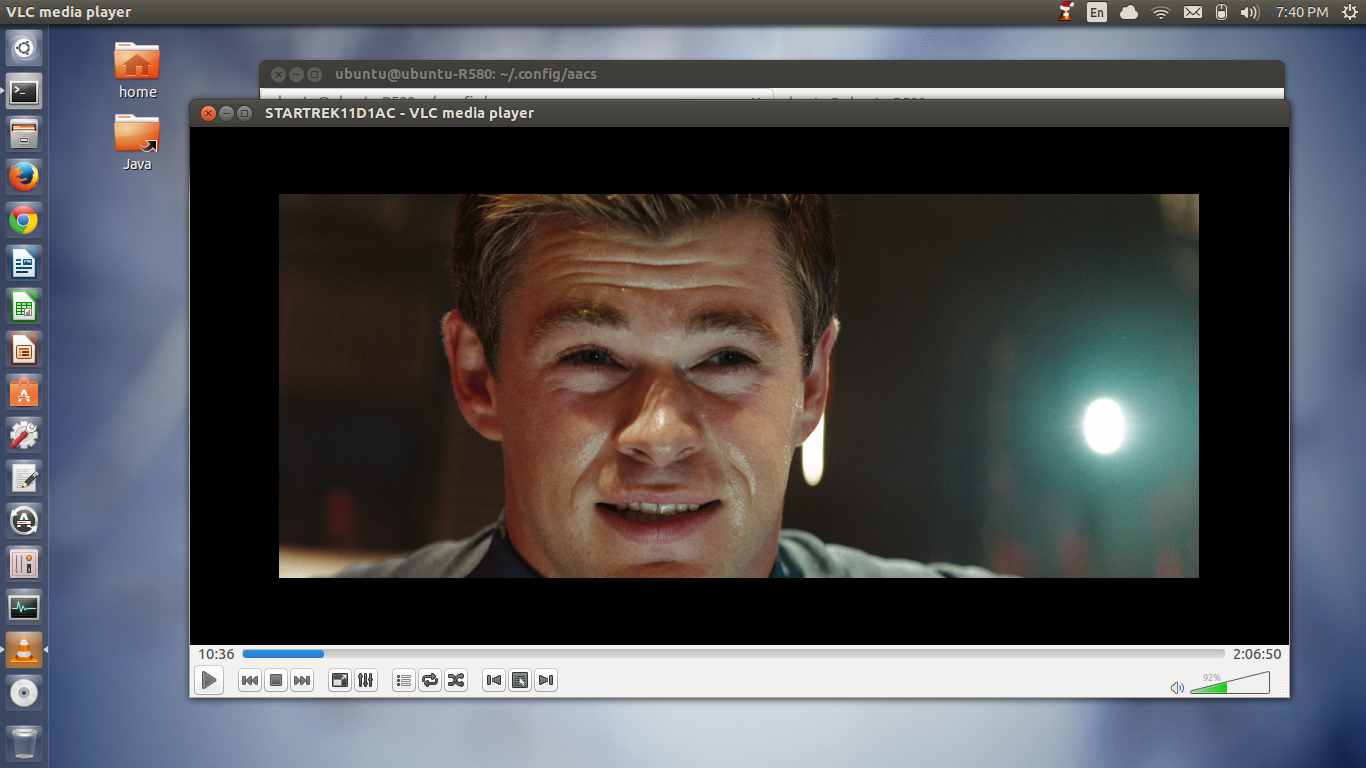Open VLC extended settings equalizer
The image size is (1366, 768).
pyautogui.click(x=366, y=681)
